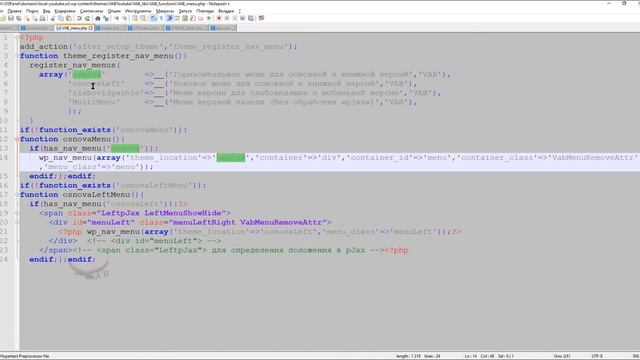Open the Кодировки menu
The height and width of the screenshot is (360, 640).
tap(65, 11)
